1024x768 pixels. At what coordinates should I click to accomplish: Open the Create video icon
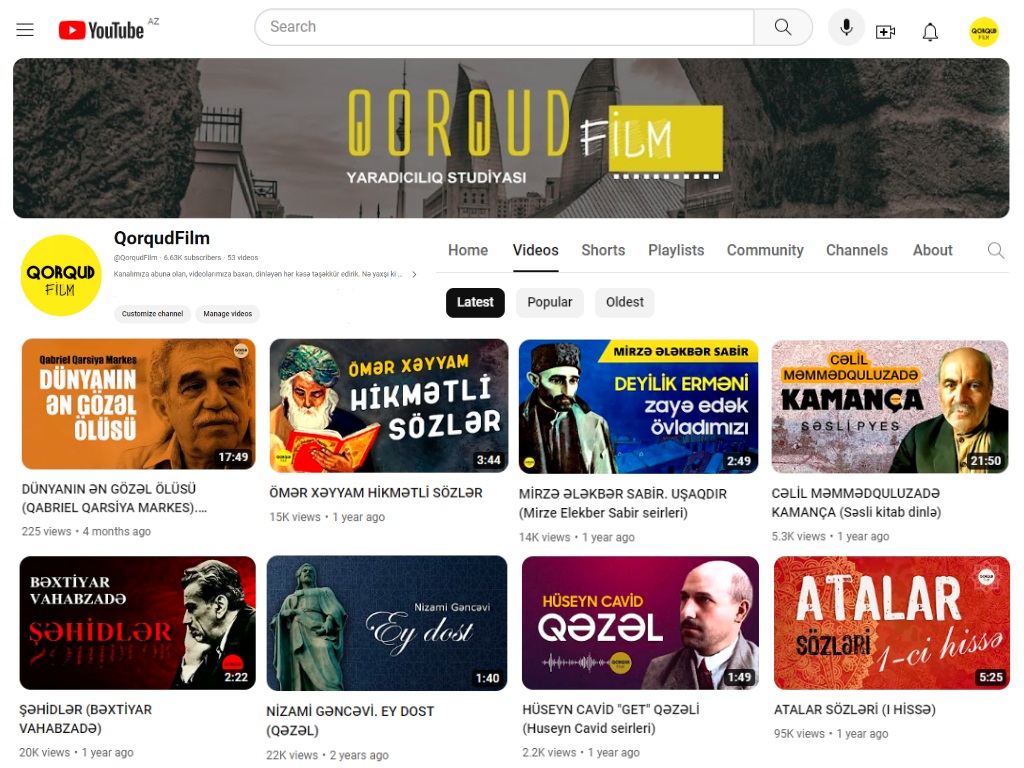886,31
